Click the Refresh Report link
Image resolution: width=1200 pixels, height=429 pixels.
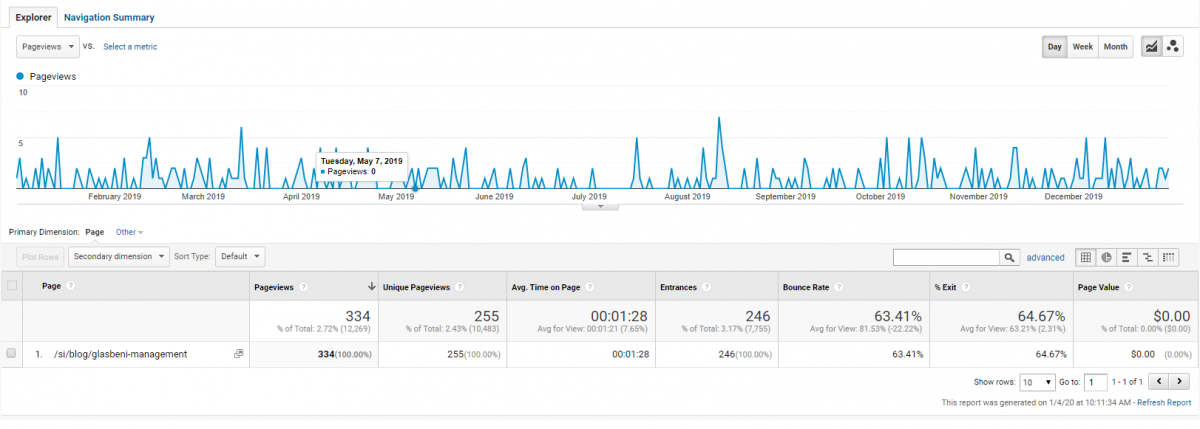coord(1164,403)
